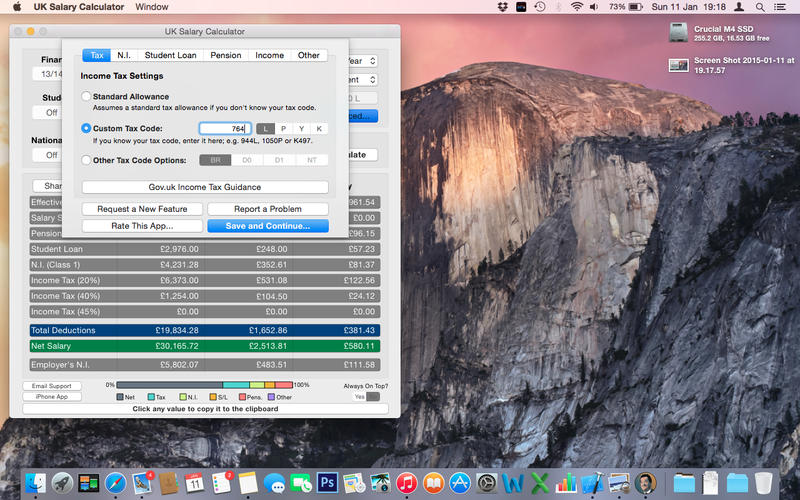Image resolution: width=800 pixels, height=500 pixels.
Task: Choose the Other Tax Code Options radio button
Action: 86,160
